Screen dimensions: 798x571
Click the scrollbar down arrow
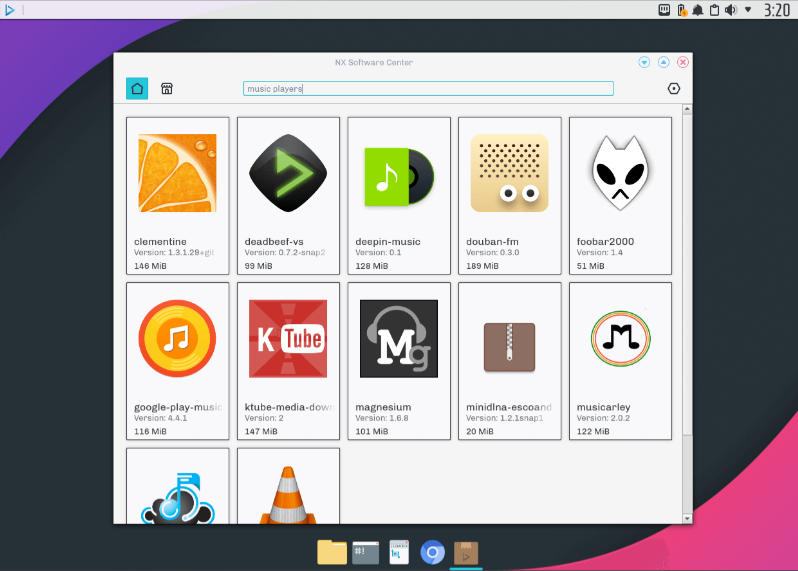pyautogui.click(x=687, y=519)
